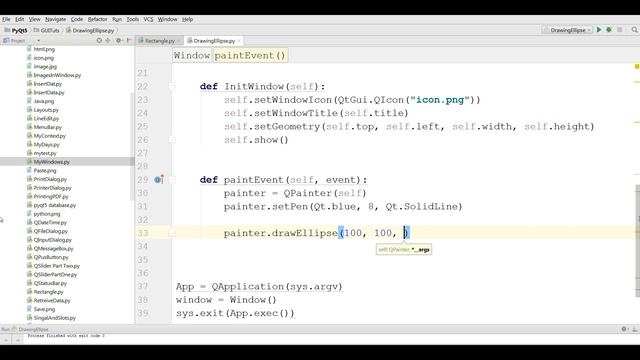Viewport: 640px width, 360px height.
Task: Click the override gutter icon on line 29
Action: point(159,179)
